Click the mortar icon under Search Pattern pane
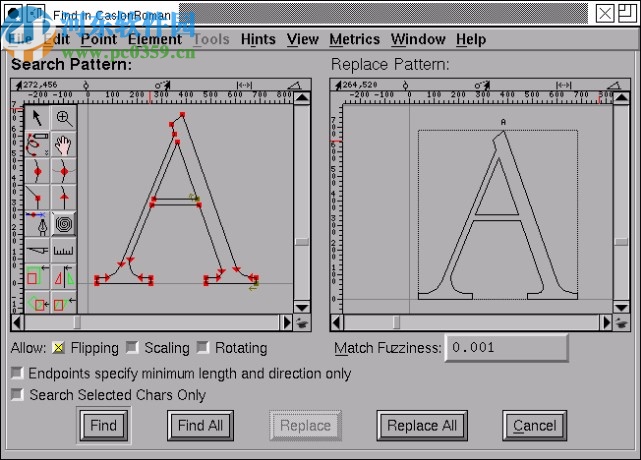Image resolution: width=641 pixels, height=460 pixels. click(302, 323)
